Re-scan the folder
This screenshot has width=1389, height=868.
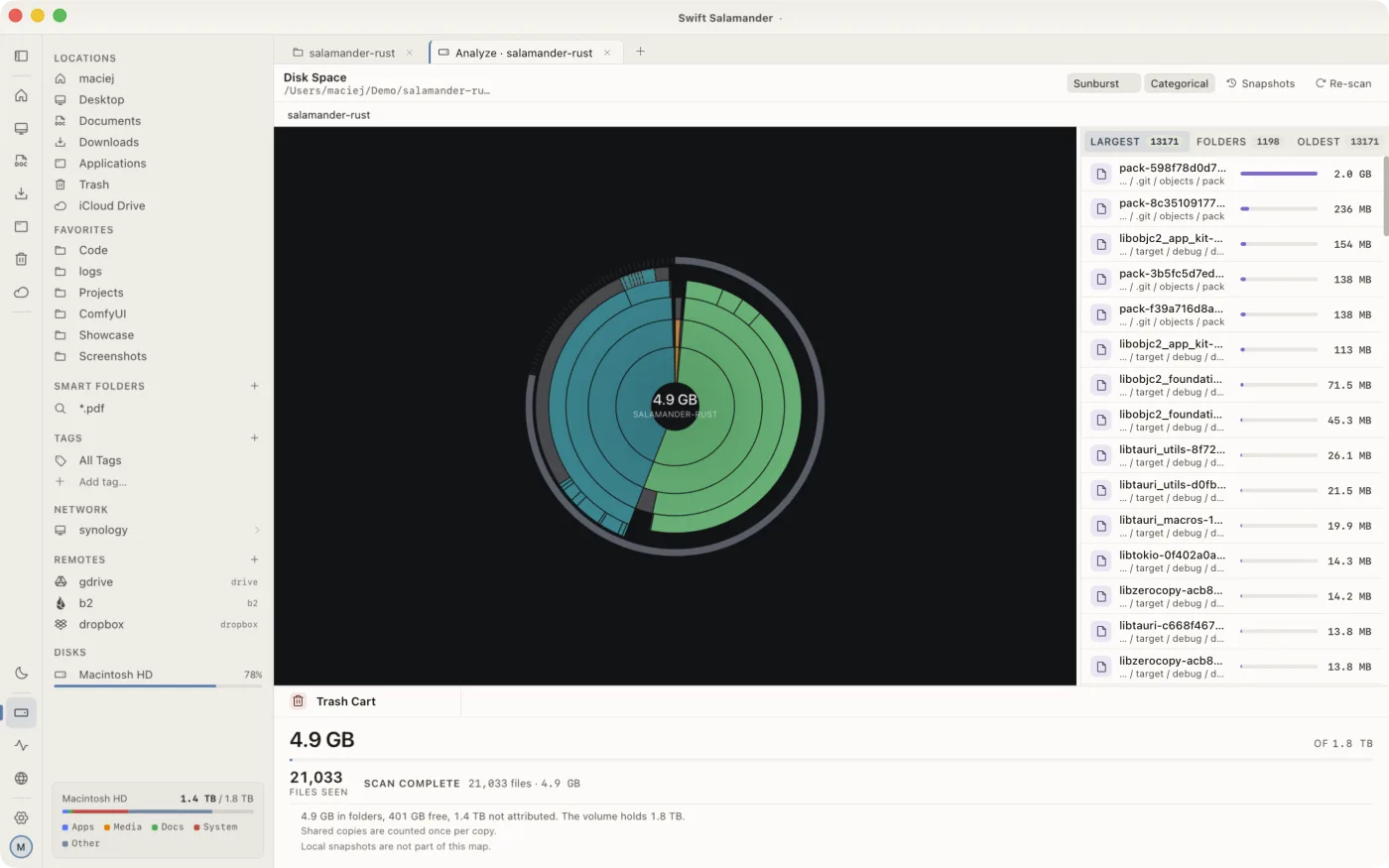click(x=1343, y=83)
